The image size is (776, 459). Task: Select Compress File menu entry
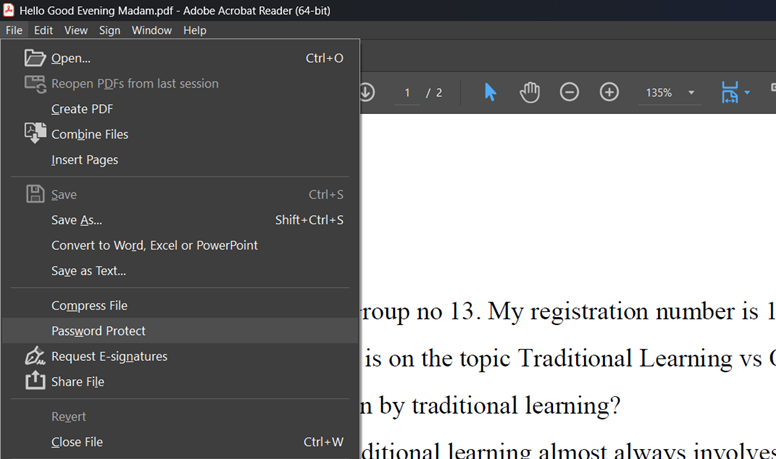point(180,306)
